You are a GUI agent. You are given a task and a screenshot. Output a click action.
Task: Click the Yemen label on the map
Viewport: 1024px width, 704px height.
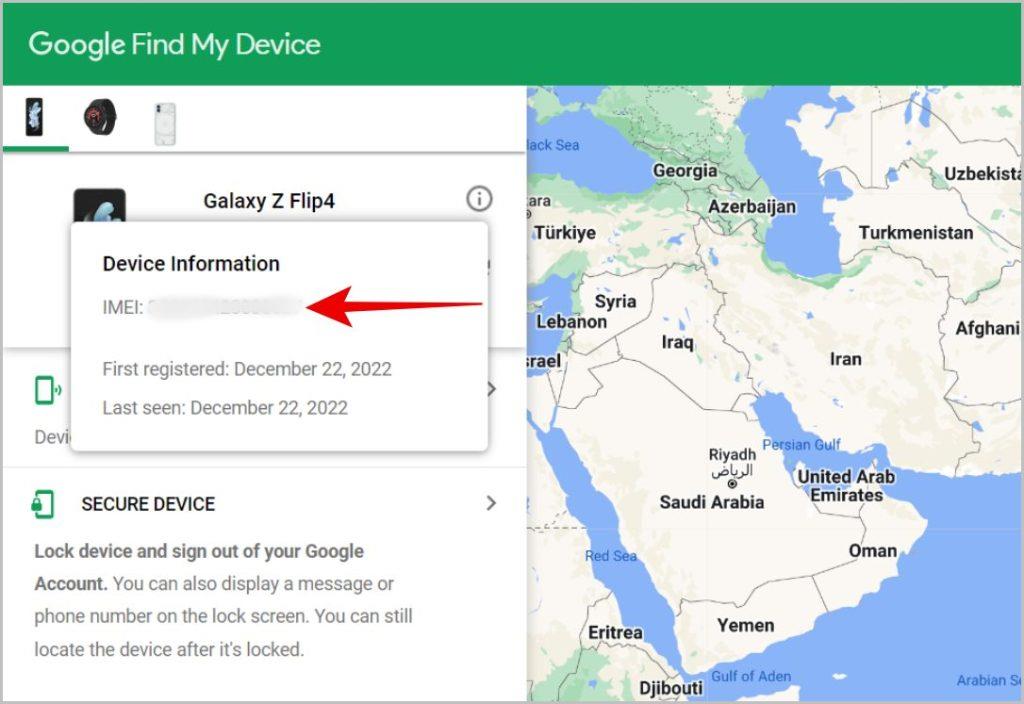[745, 626]
